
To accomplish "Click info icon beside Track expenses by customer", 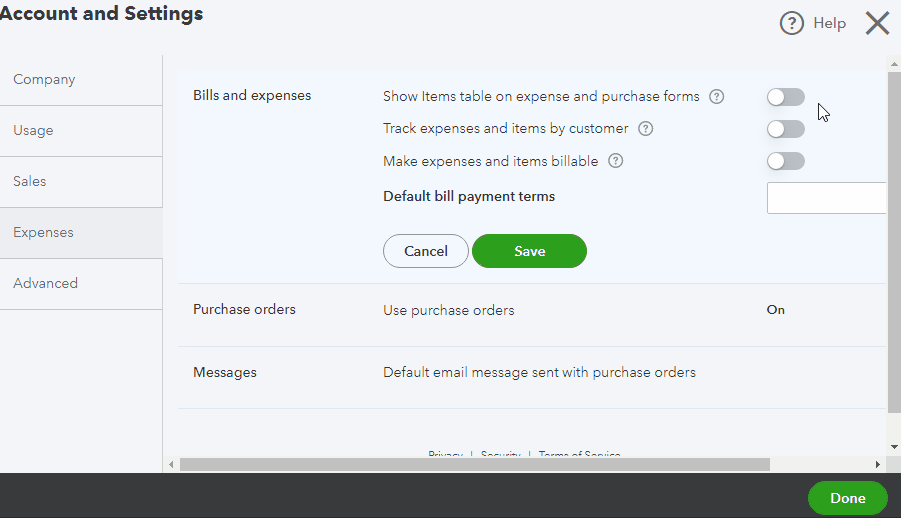I will pos(646,129).
